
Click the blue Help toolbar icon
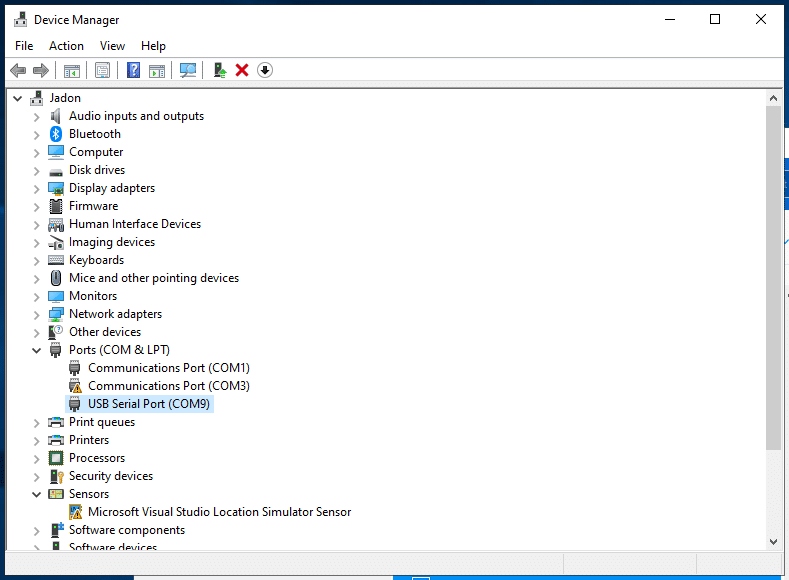coord(133,70)
